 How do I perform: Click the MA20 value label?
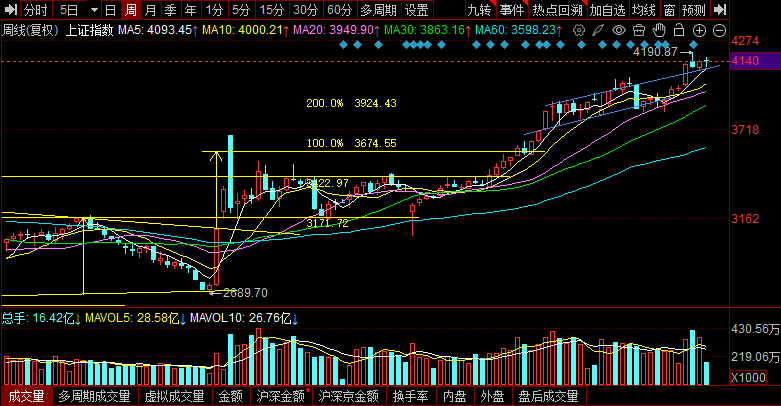click(x=336, y=30)
